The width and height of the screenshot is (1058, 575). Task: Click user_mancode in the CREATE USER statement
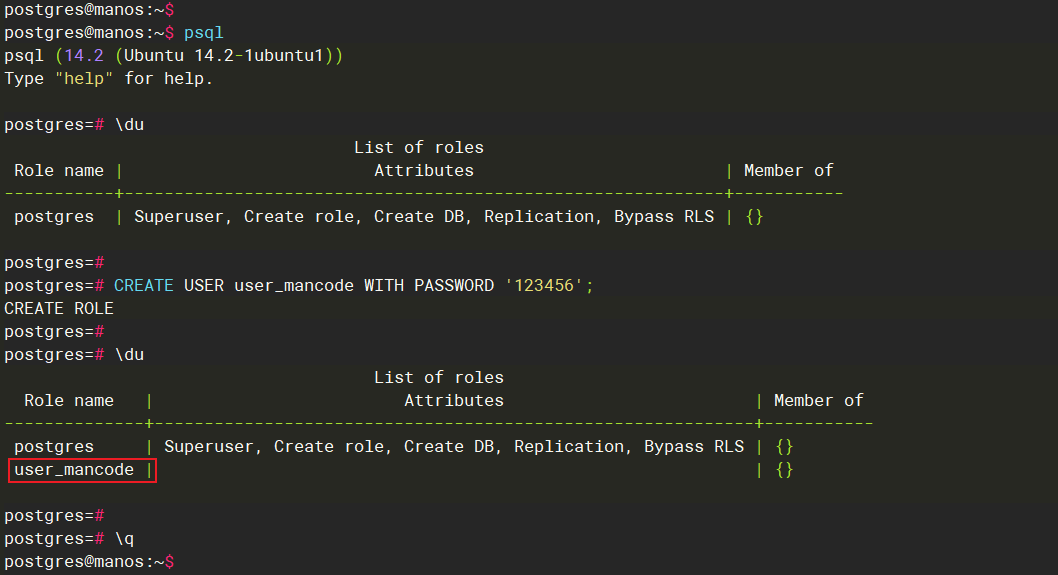293,285
